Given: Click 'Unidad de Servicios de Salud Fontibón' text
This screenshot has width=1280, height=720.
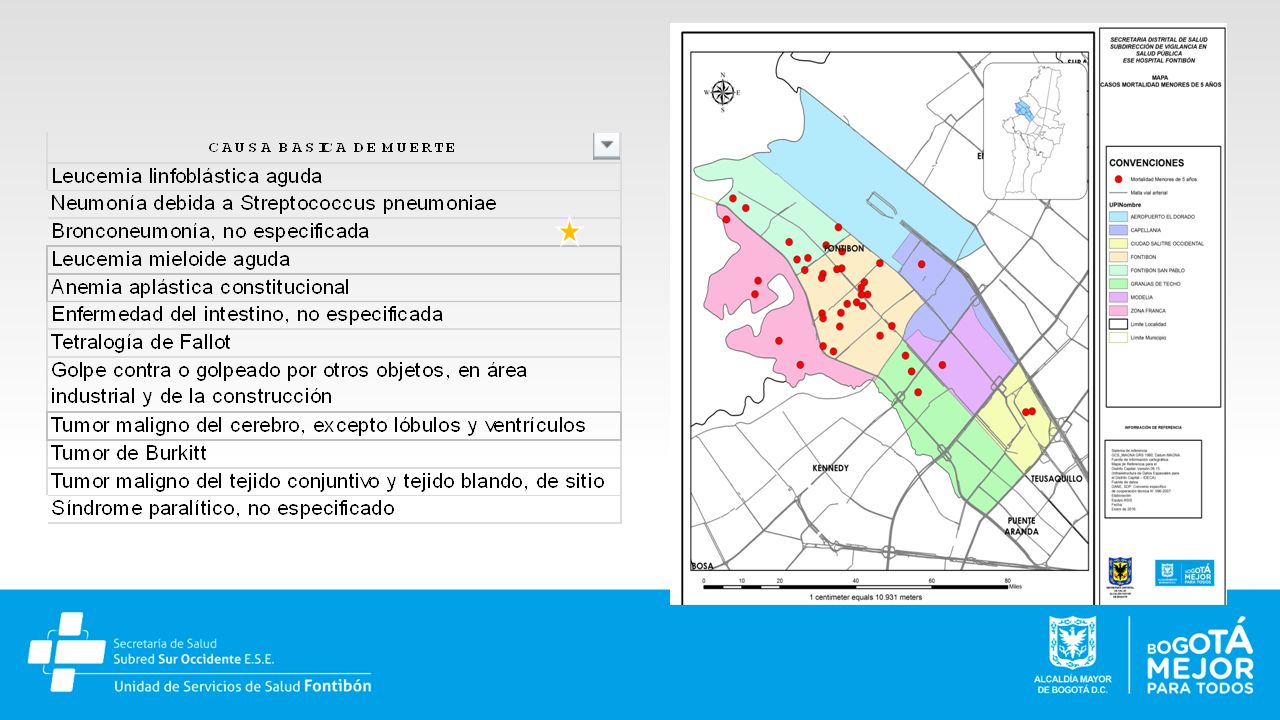Looking at the screenshot, I should click(243, 686).
